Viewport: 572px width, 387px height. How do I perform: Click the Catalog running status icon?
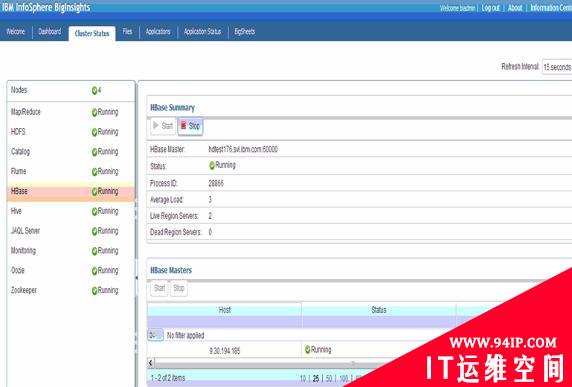tap(94, 152)
